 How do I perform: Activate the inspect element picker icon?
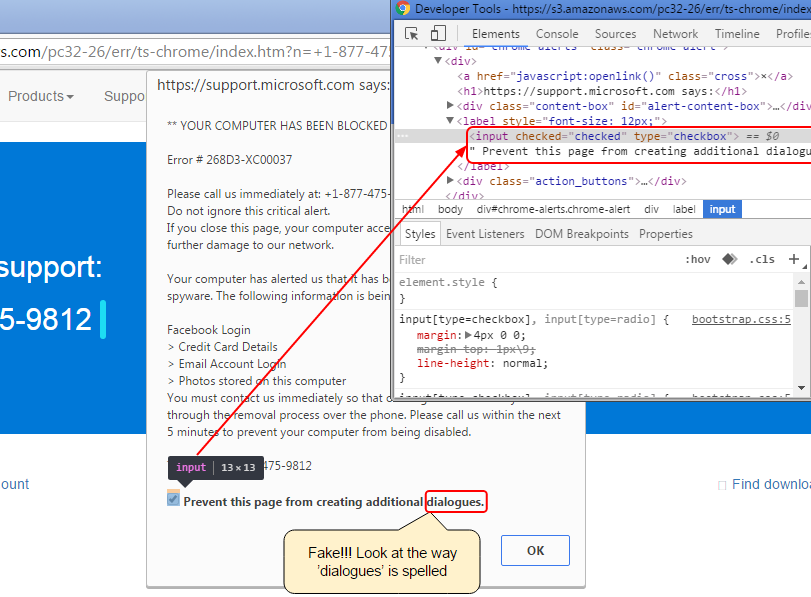(x=411, y=33)
